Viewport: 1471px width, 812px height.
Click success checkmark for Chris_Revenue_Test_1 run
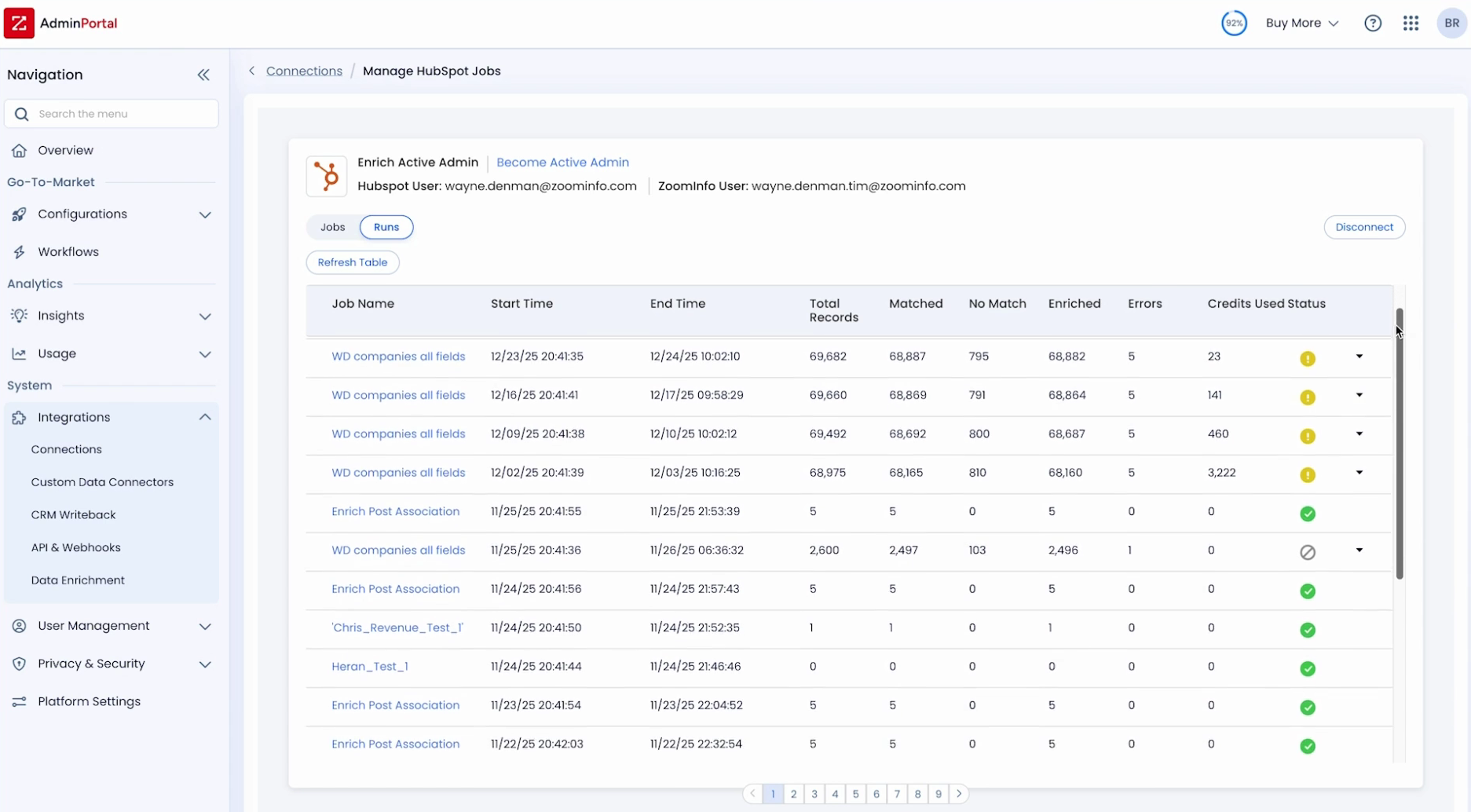[x=1307, y=630]
